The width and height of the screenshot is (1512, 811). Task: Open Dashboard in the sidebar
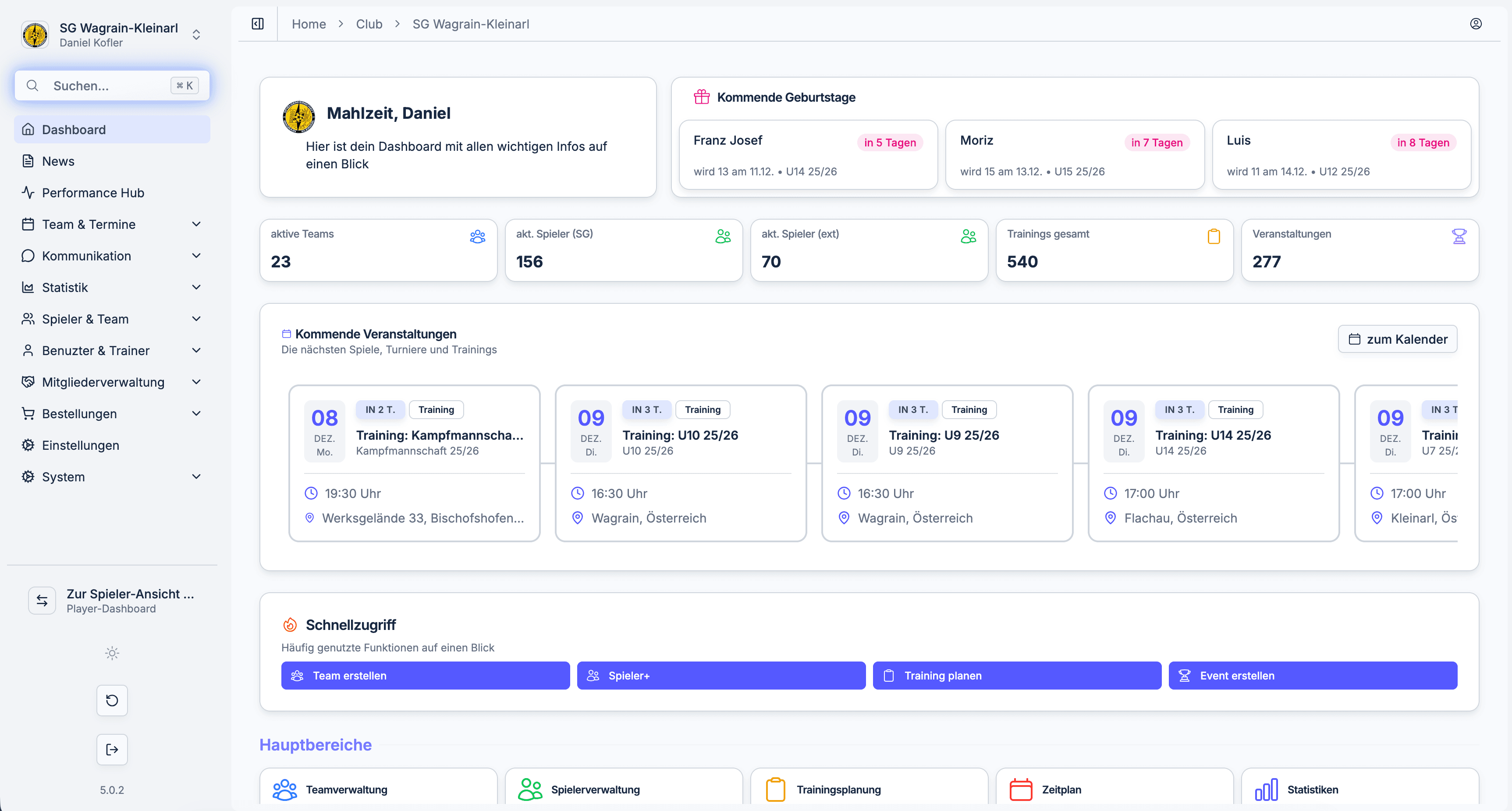(x=112, y=129)
